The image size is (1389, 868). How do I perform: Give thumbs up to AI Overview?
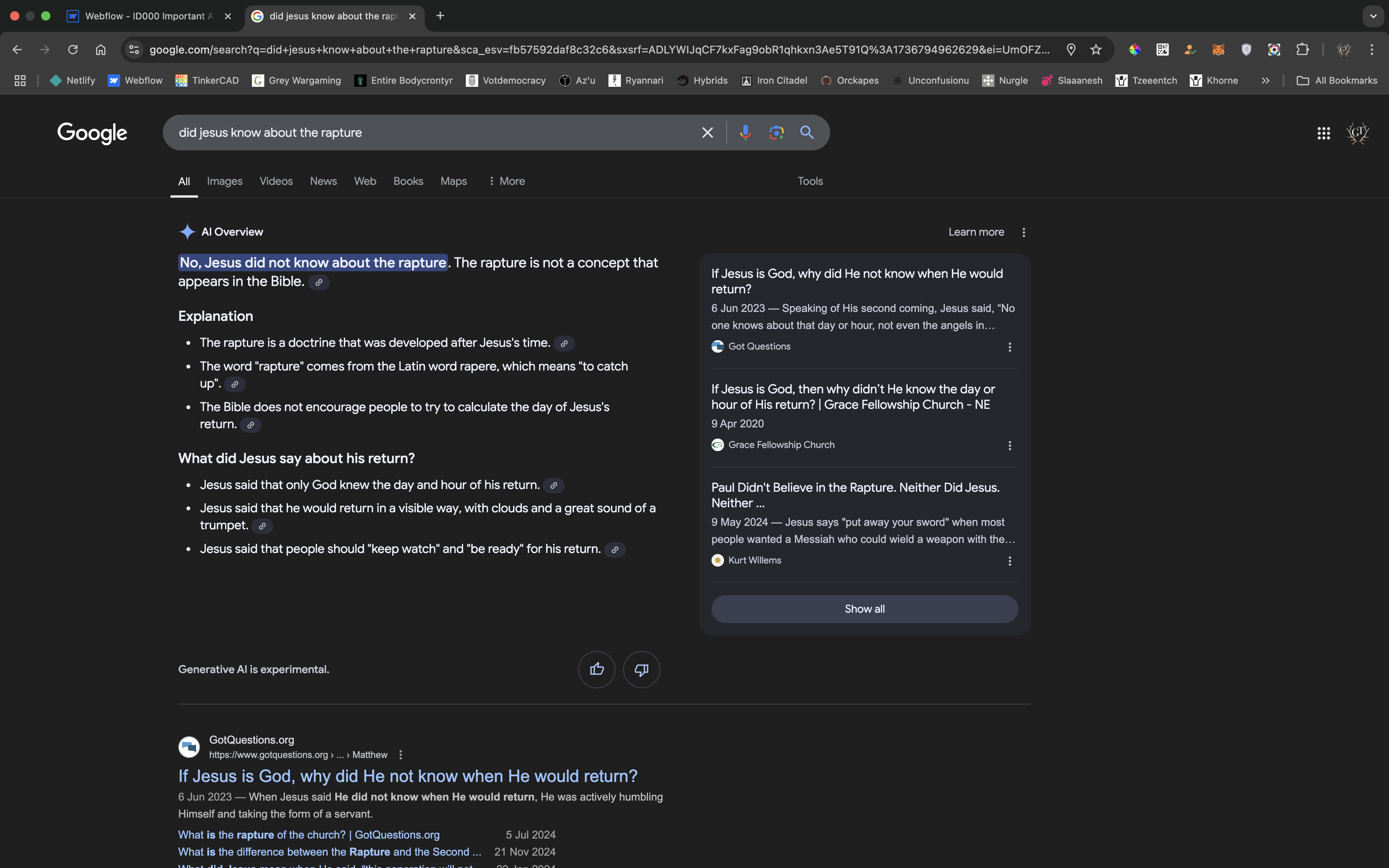(596, 669)
